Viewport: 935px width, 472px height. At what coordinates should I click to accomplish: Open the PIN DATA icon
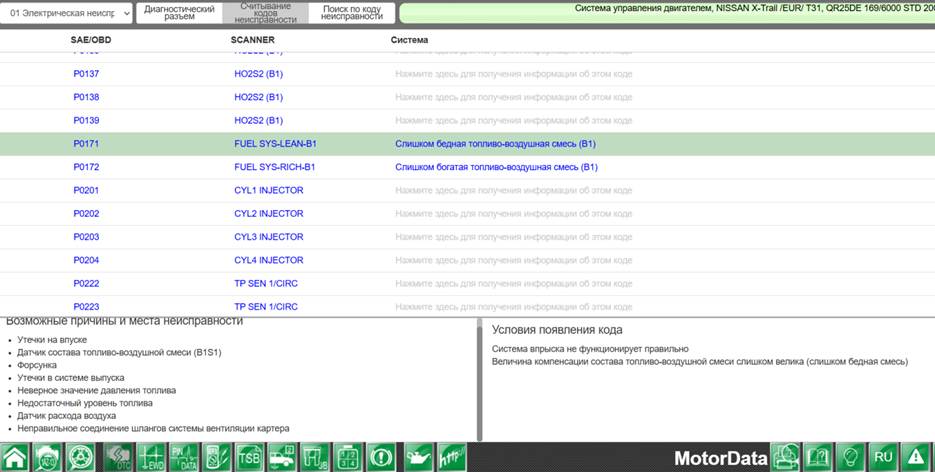click(x=184, y=457)
